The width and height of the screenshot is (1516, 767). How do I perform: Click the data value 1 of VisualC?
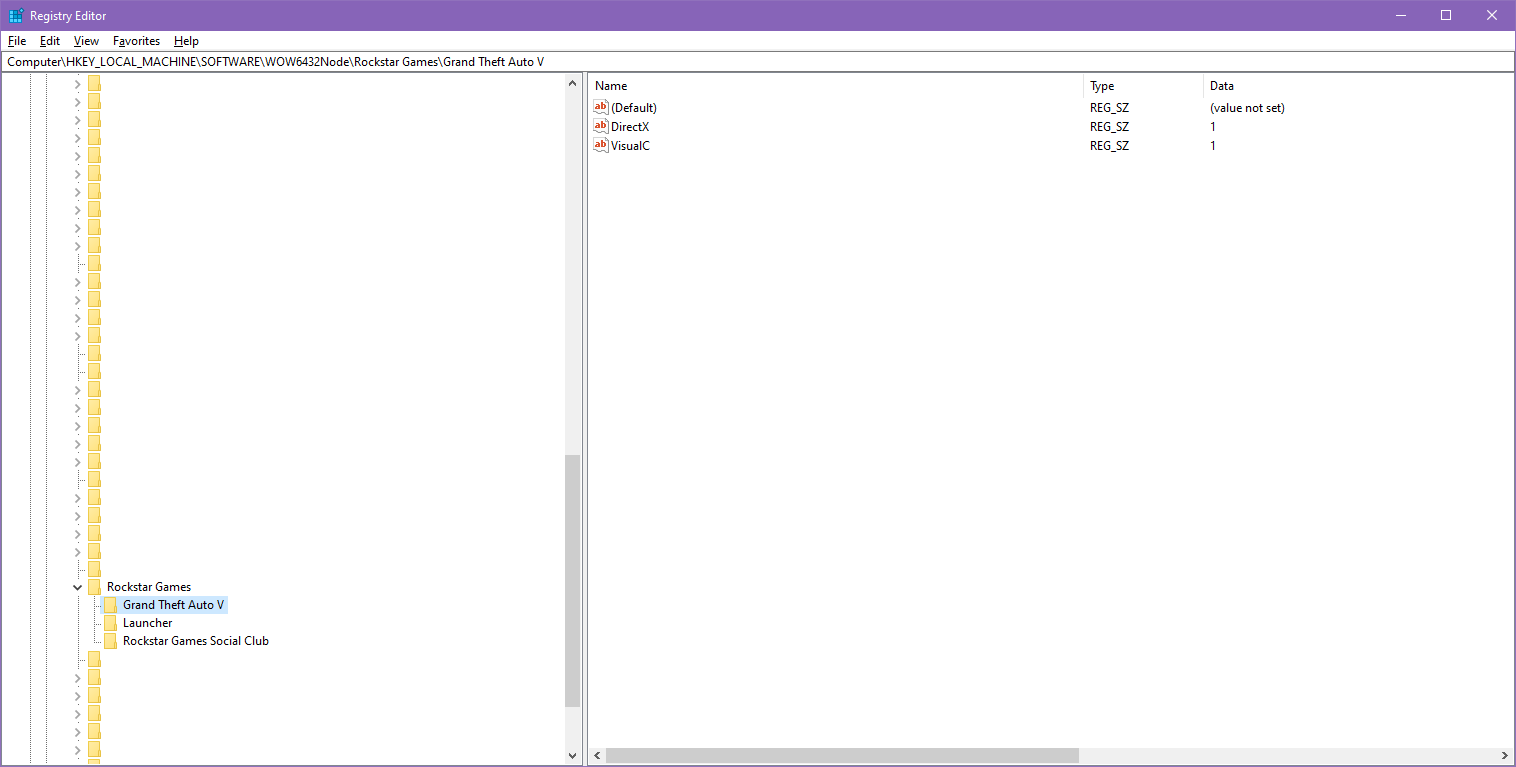point(1213,146)
